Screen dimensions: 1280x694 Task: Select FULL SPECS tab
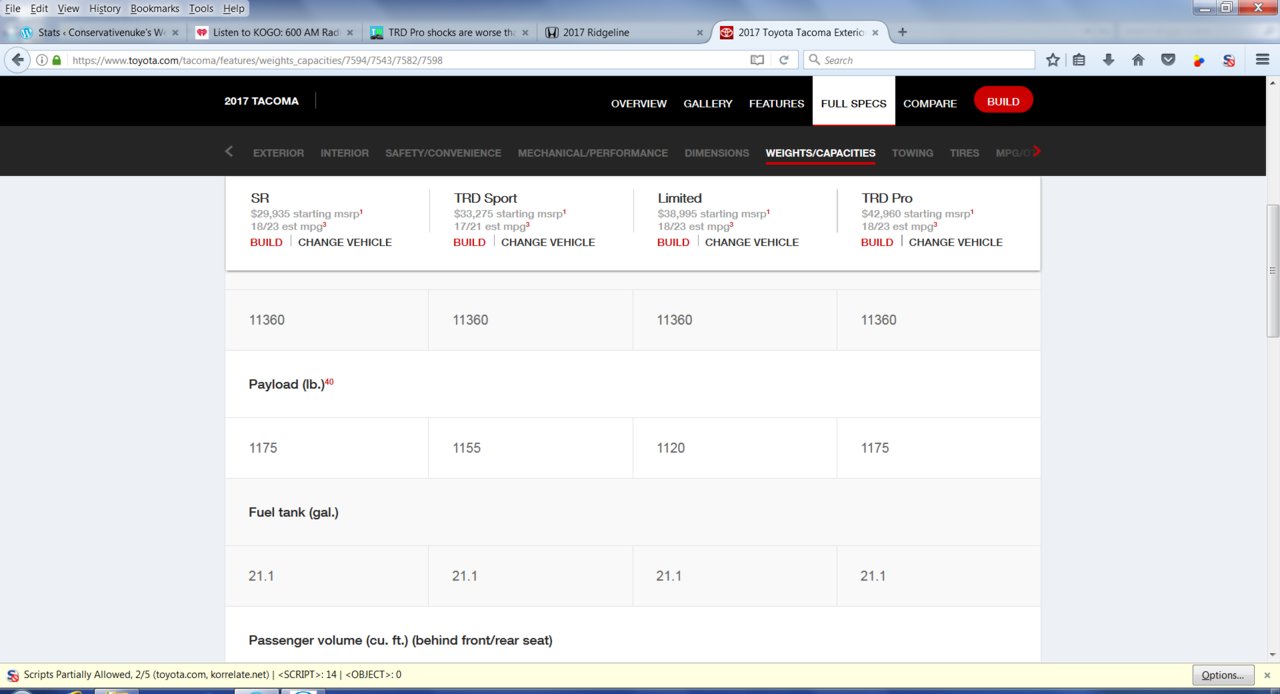tap(854, 102)
